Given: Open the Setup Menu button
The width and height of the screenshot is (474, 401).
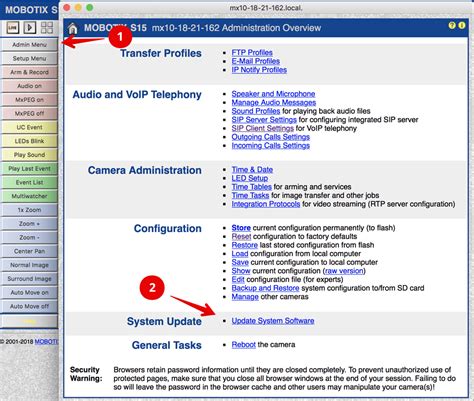Looking at the screenshot, I should pos(29,58).
